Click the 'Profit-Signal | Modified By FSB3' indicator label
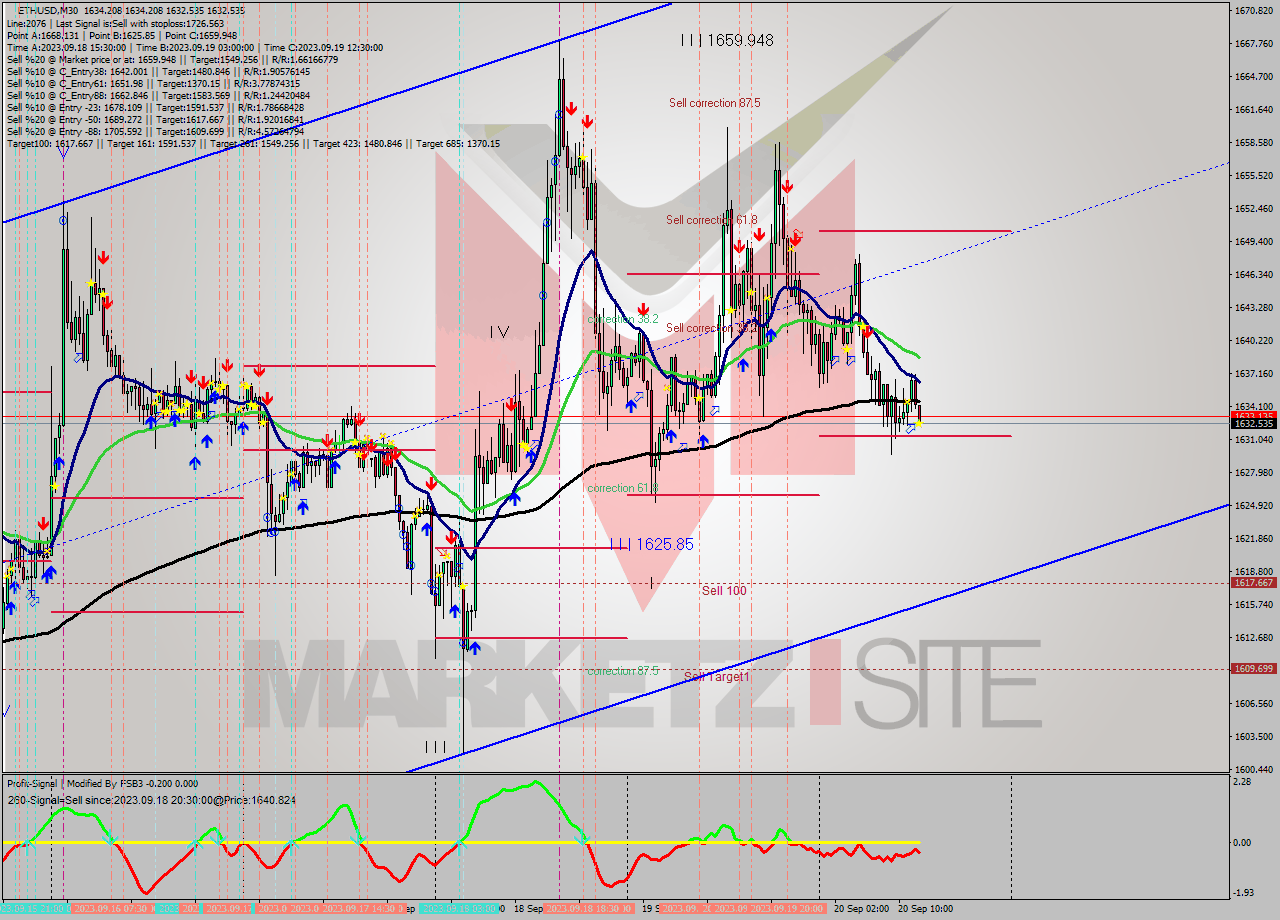Image resolution: width=1280 pixels, height=920 pixels. (102, 784)
